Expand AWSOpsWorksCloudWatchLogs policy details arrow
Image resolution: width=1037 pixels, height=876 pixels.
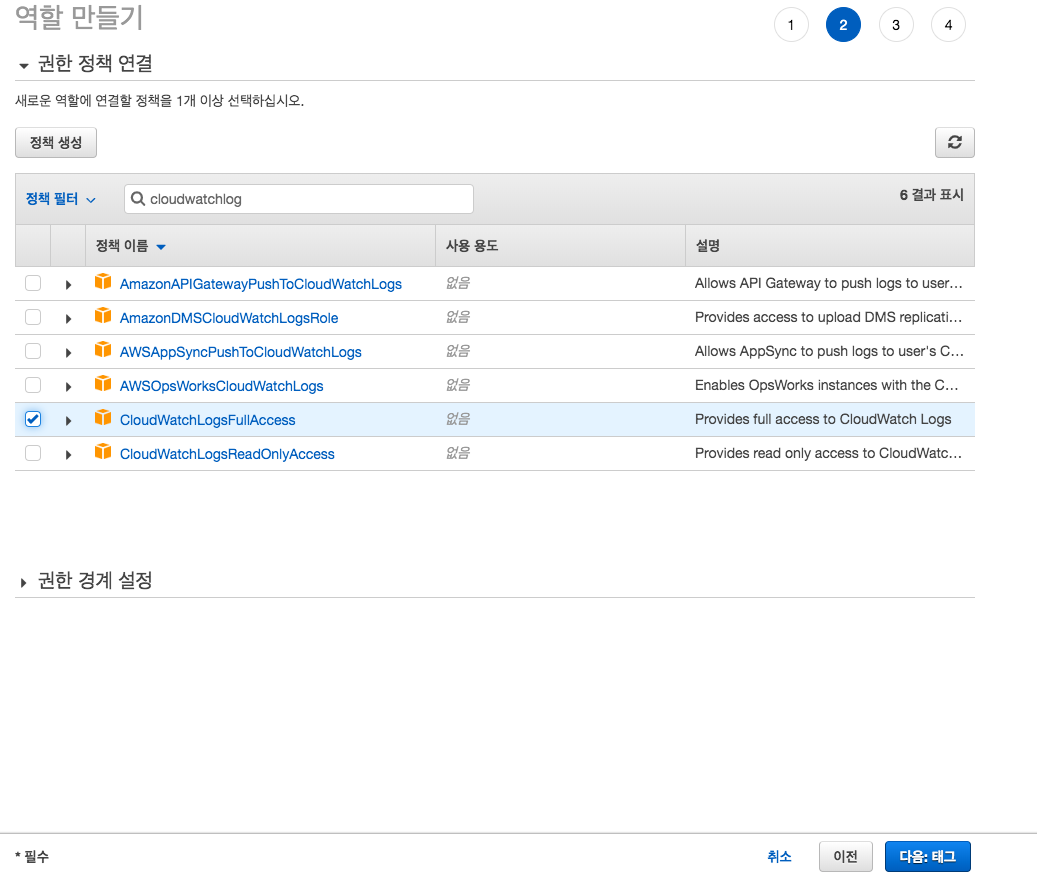pos(68,387)
